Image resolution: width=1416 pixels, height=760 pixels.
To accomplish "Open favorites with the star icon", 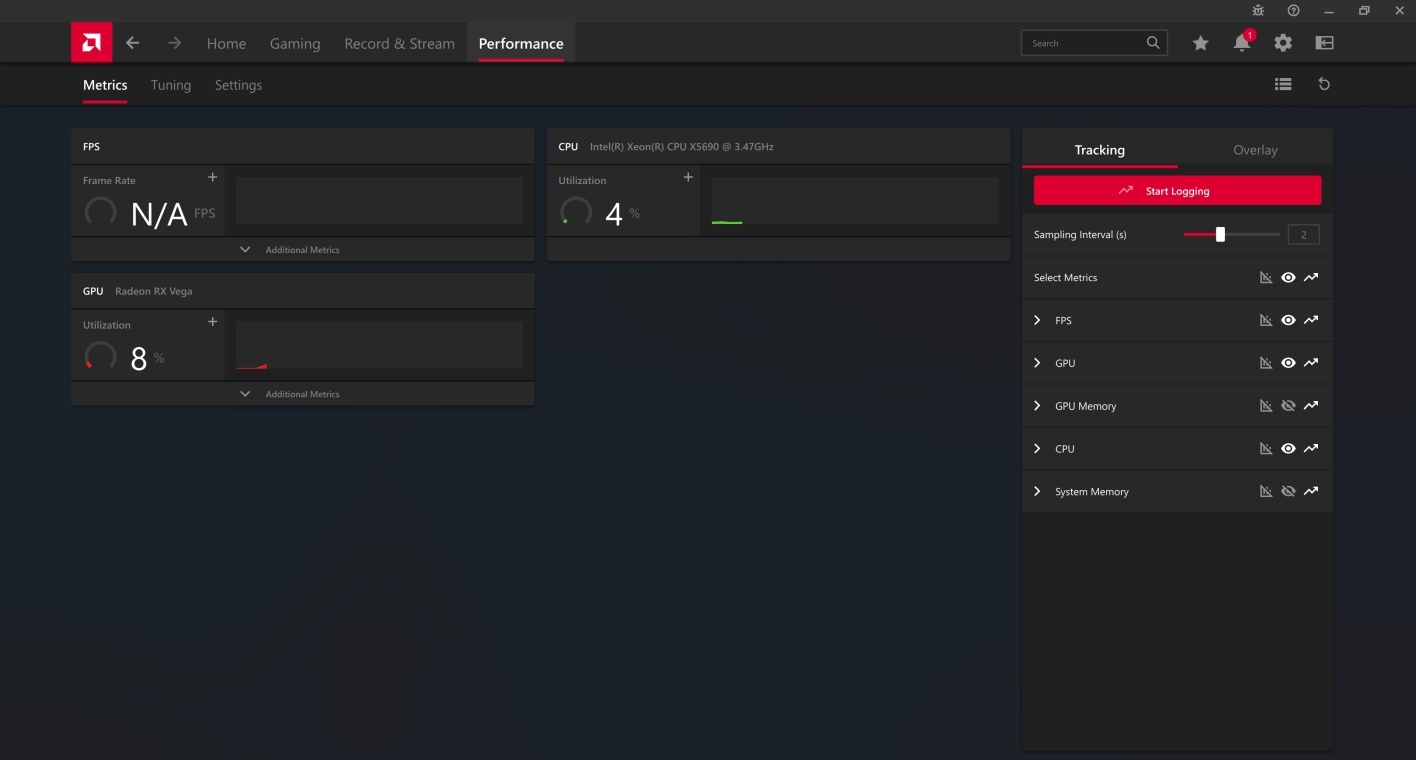I will pyautogui.click(x=1200, y=43).
